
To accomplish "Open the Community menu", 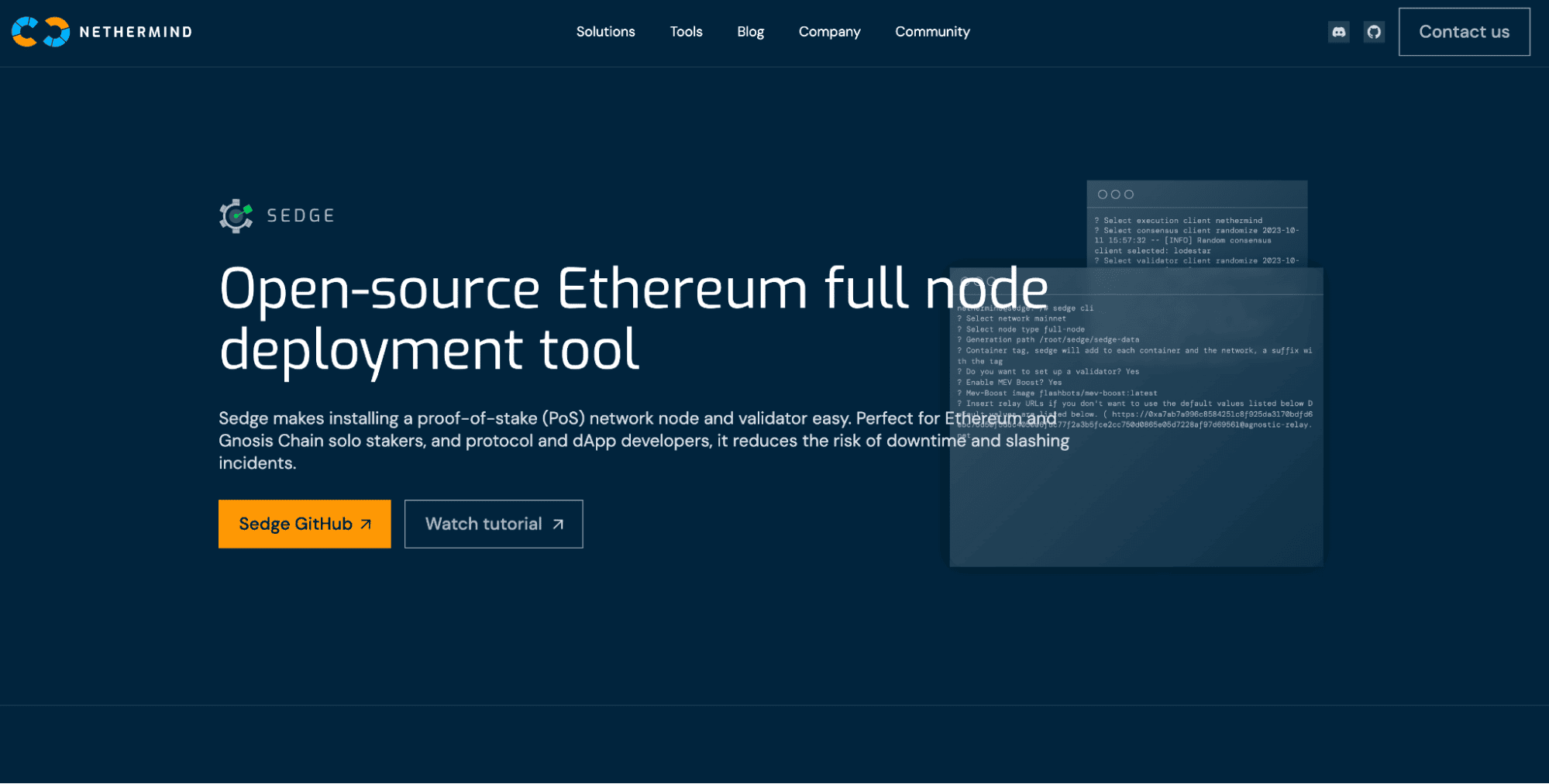I will click(932, 32).
